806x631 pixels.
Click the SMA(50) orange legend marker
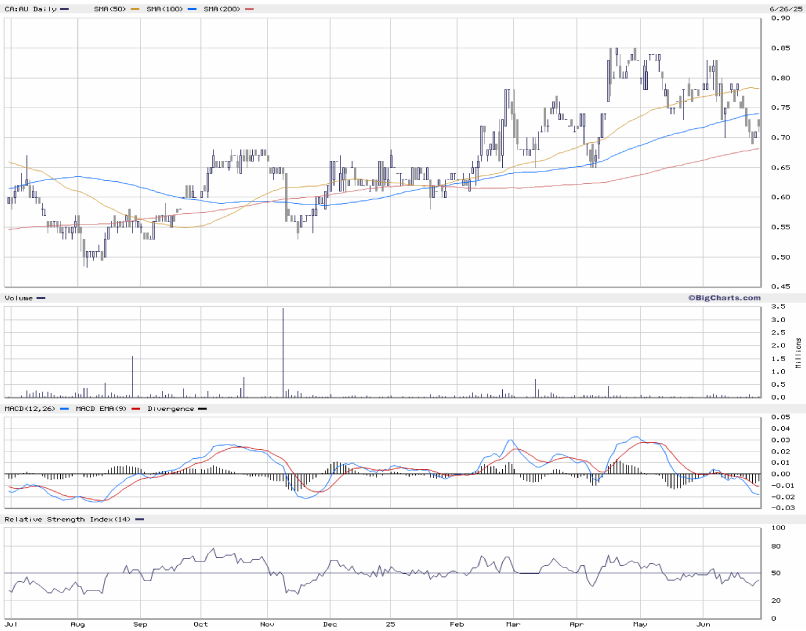[133, 8]
